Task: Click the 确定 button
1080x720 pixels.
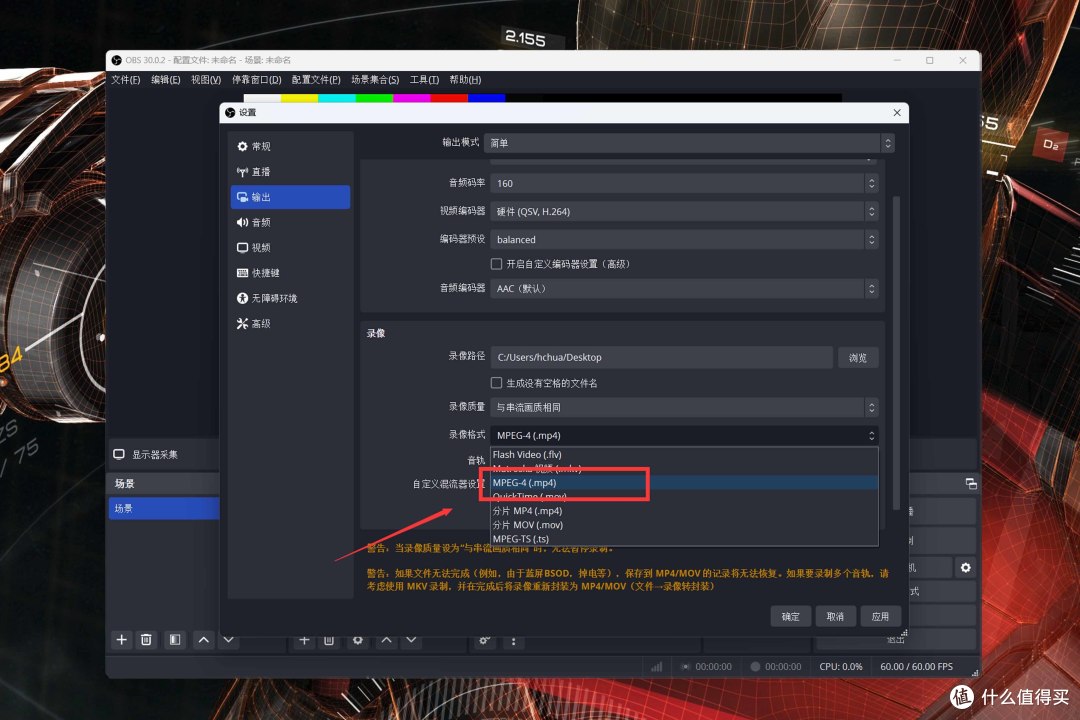Action: click(791, 617)
